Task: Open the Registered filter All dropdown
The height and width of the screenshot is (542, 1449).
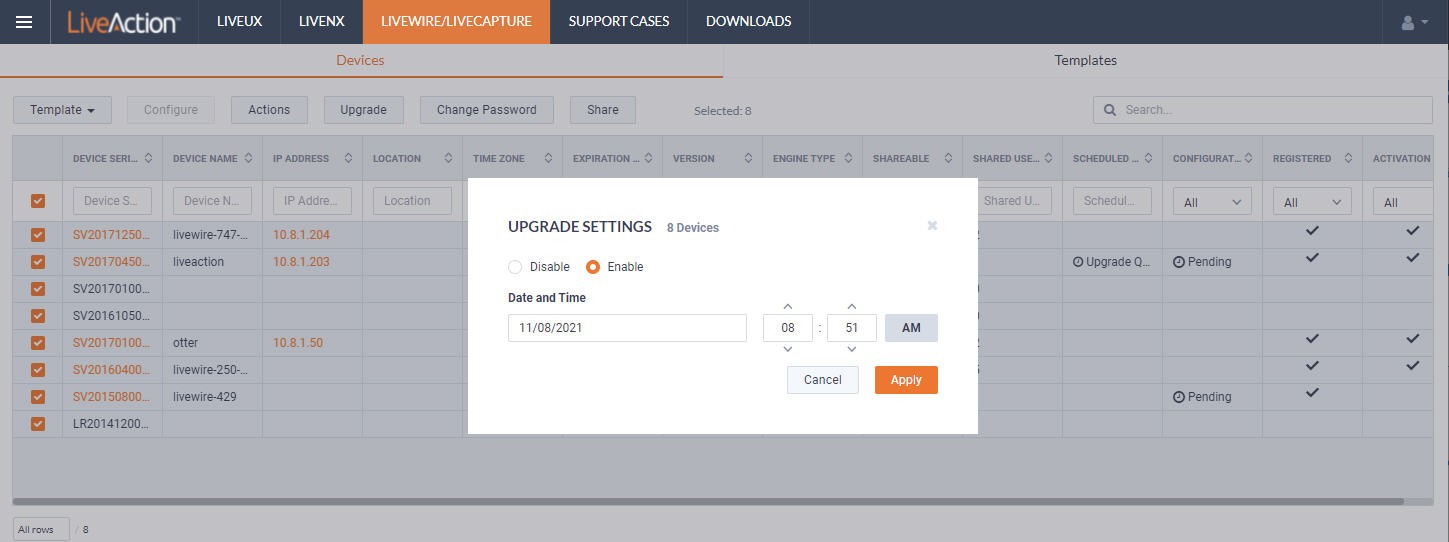Action: (x=1311, y=202)
